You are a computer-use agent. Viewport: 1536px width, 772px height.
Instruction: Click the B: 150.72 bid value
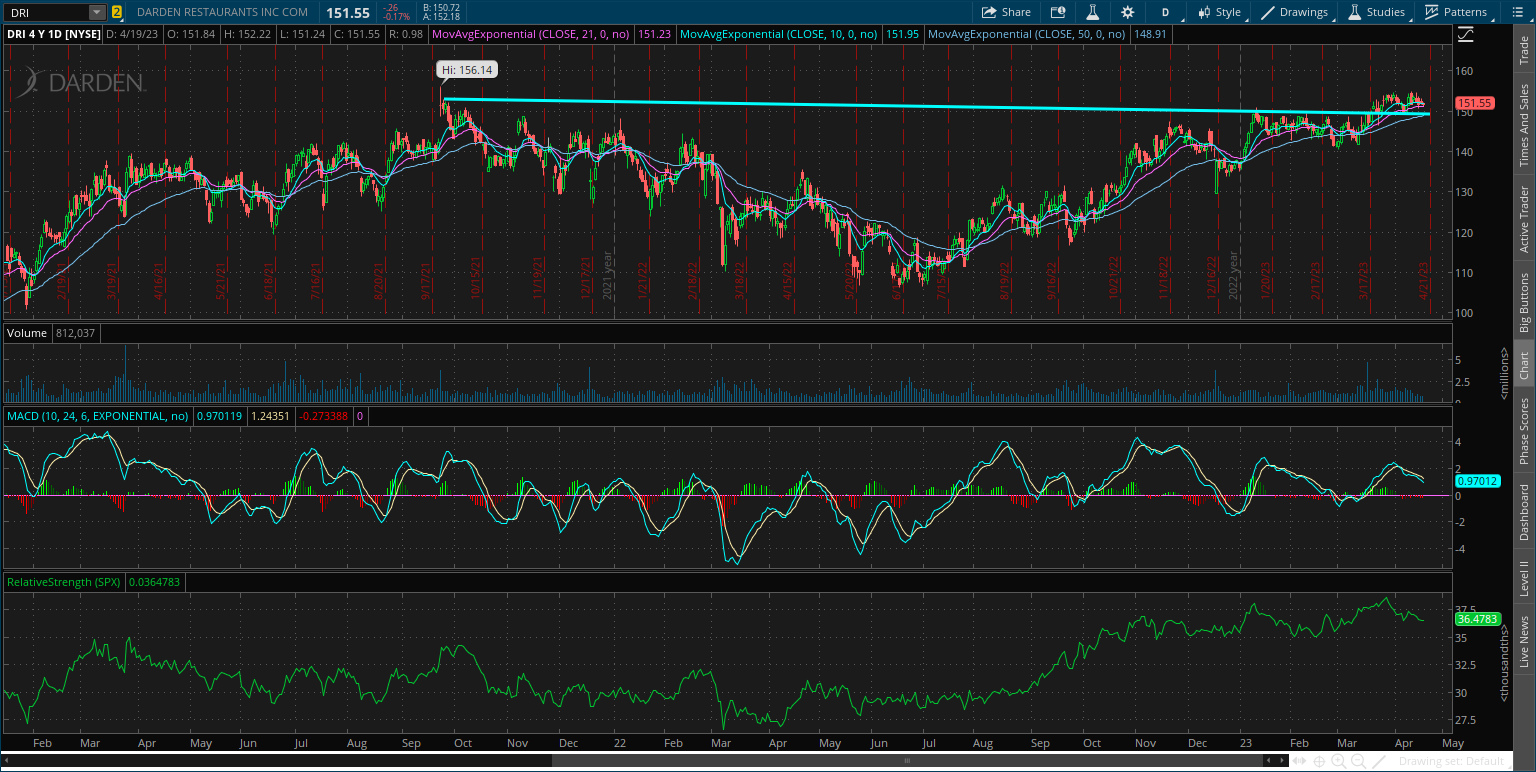pyautogui.click(x=441, y=7)
